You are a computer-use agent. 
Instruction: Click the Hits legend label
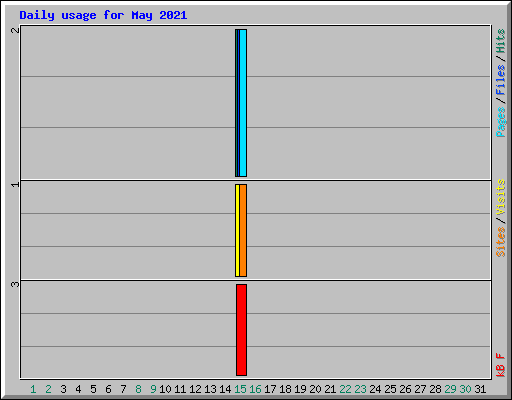pyautogui.click(x=501, y=41)
